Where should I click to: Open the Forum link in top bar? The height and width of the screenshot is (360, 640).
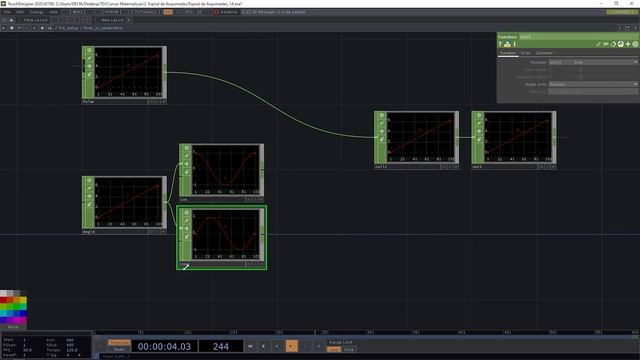pyautogui.click(x=112, y=12)
